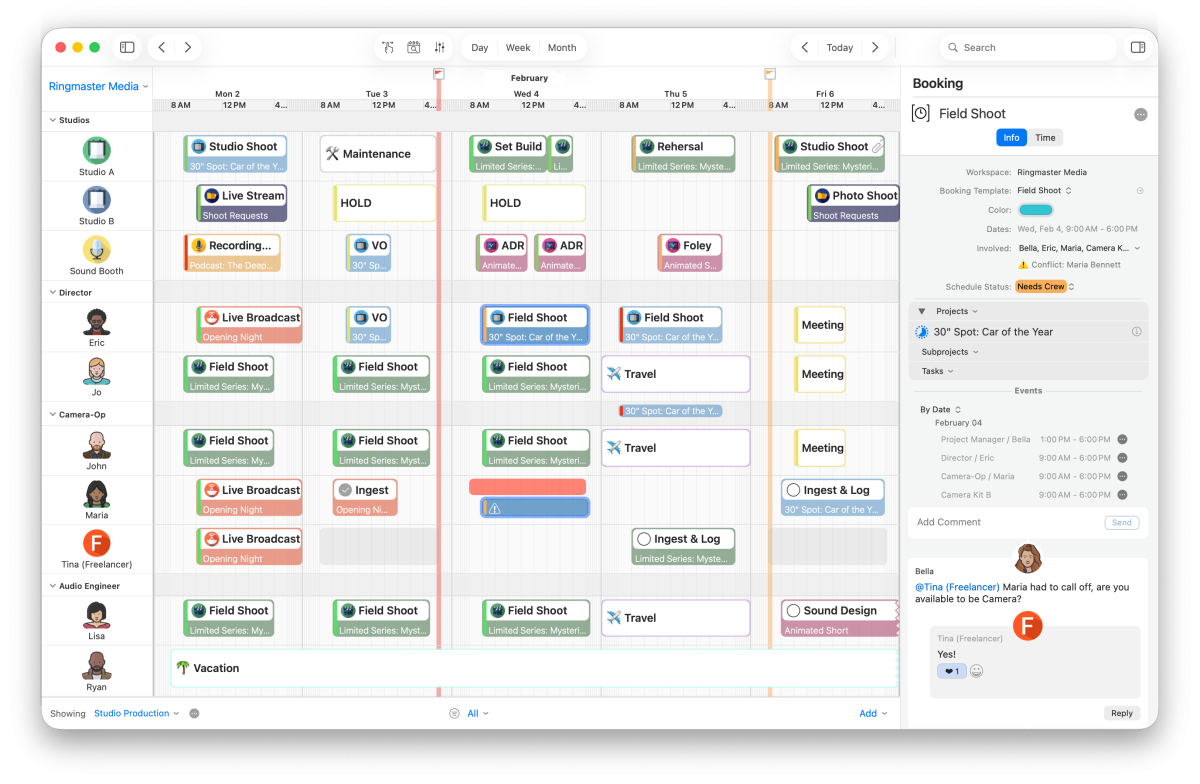Screen dimensions: 1200x784
Task: Click the Booking Template arrow icon
Action: pyautogui.click(x=1140, y=190)
